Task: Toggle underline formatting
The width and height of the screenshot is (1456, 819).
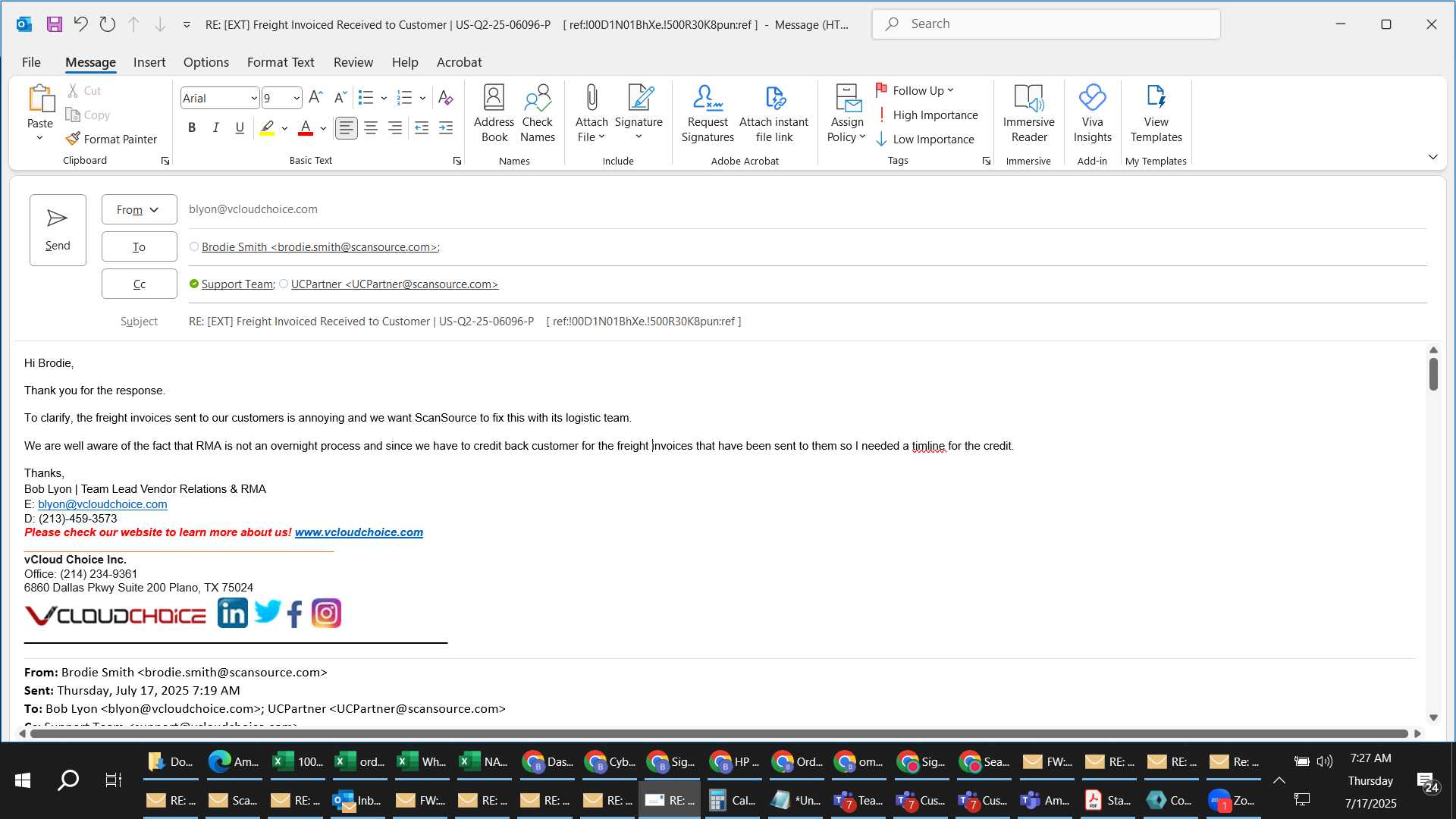Action: pos(240,127)
